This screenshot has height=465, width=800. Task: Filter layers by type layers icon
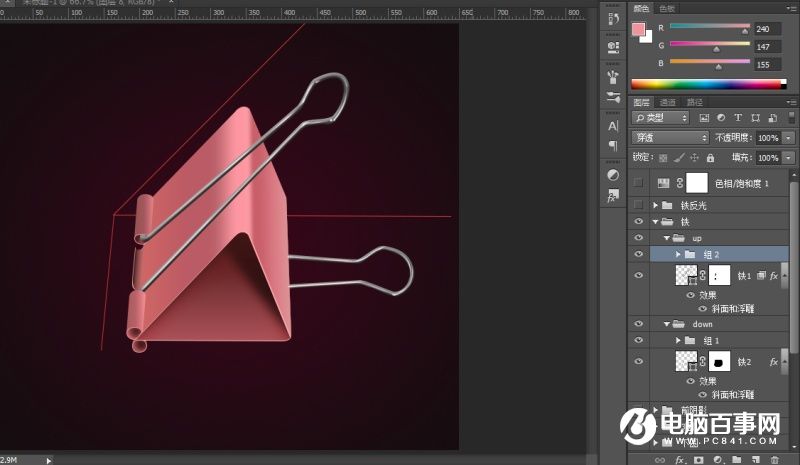pos(738,118)
